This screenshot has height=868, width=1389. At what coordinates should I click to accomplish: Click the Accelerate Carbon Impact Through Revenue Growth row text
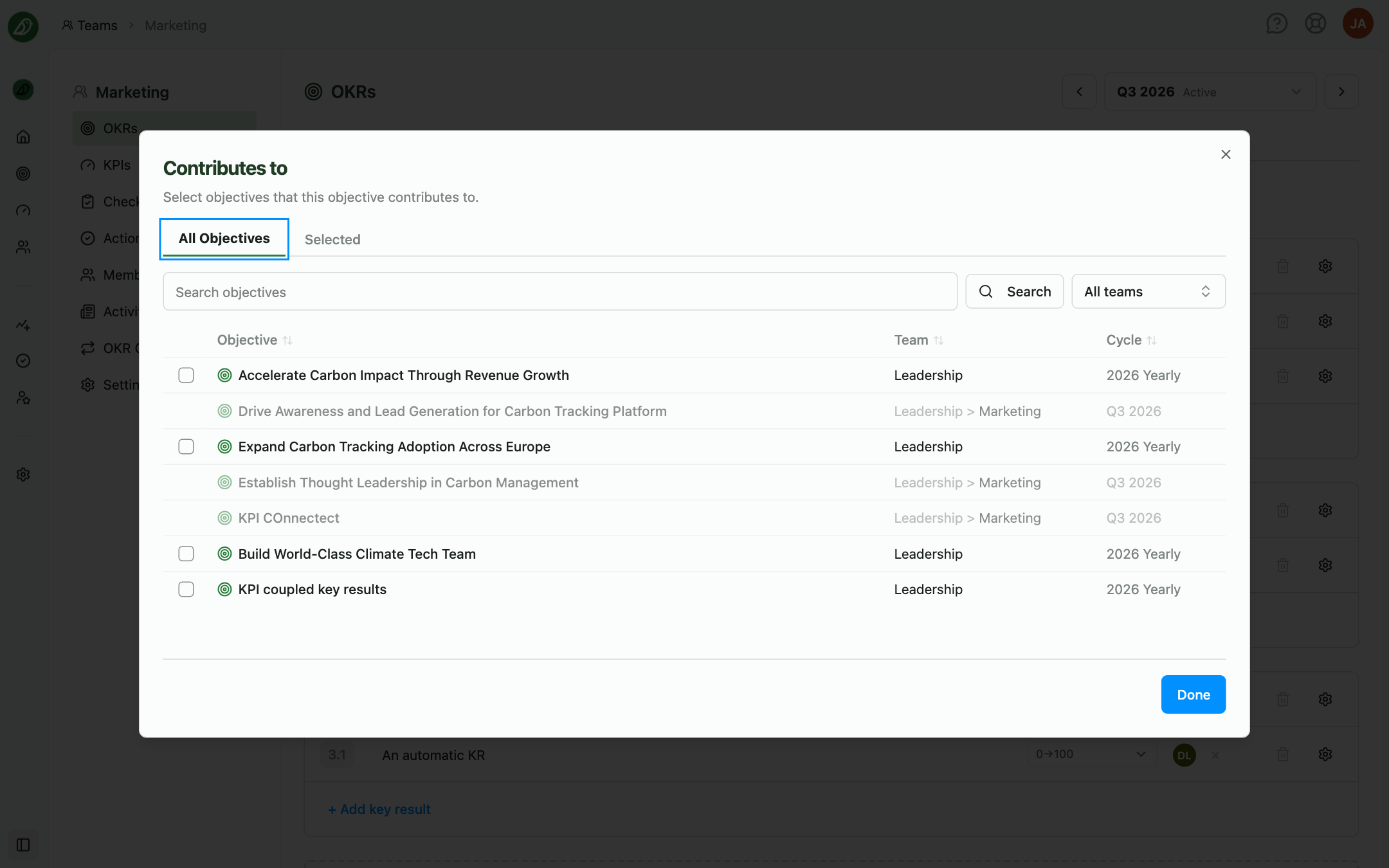(403, 375)
